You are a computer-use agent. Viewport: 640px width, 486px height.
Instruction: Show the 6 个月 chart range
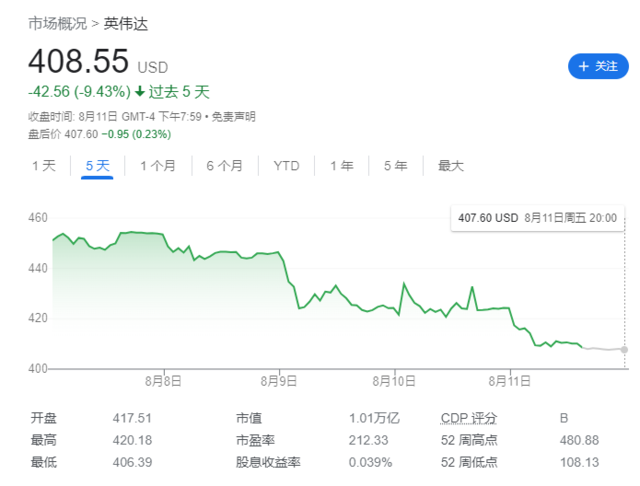tap(224, 166)
